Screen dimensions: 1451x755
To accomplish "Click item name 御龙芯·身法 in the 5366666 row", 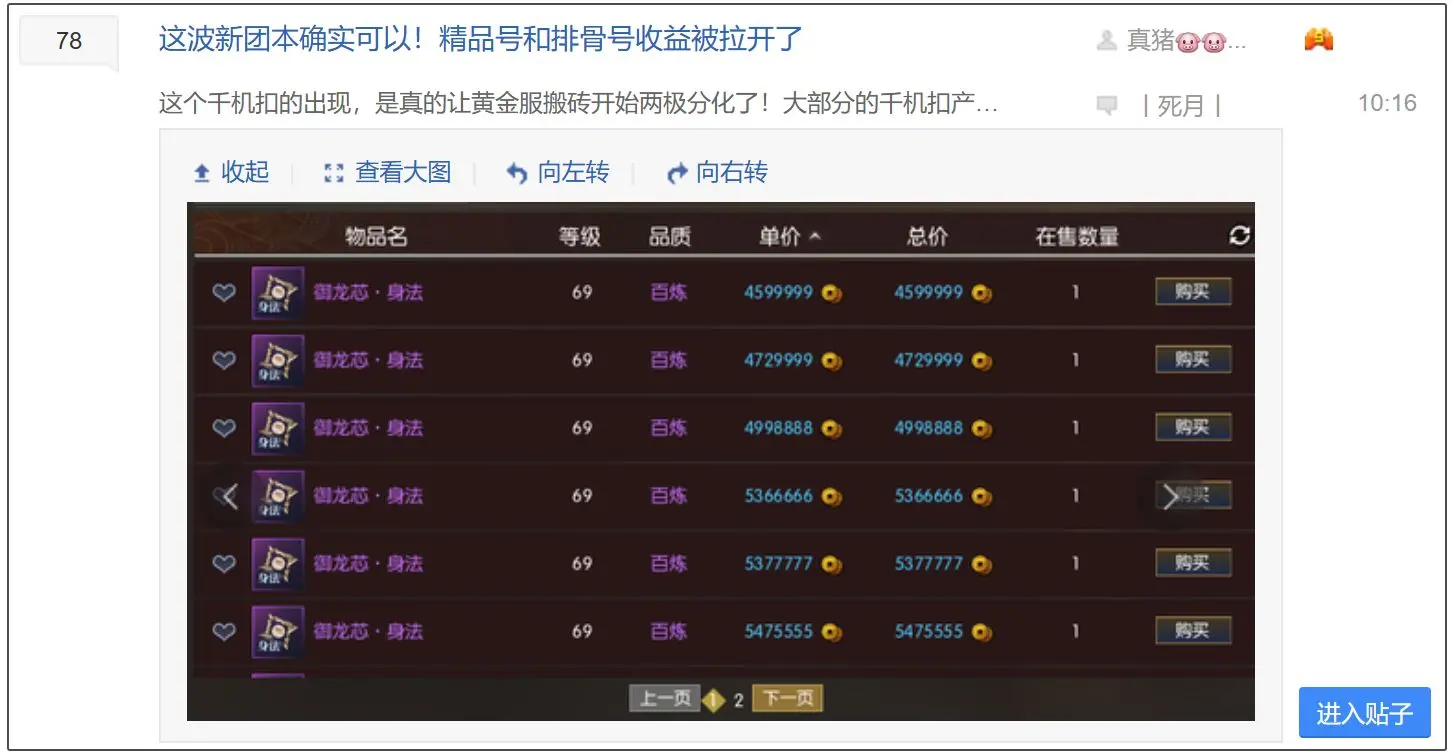I will click(x=368, y=496).
